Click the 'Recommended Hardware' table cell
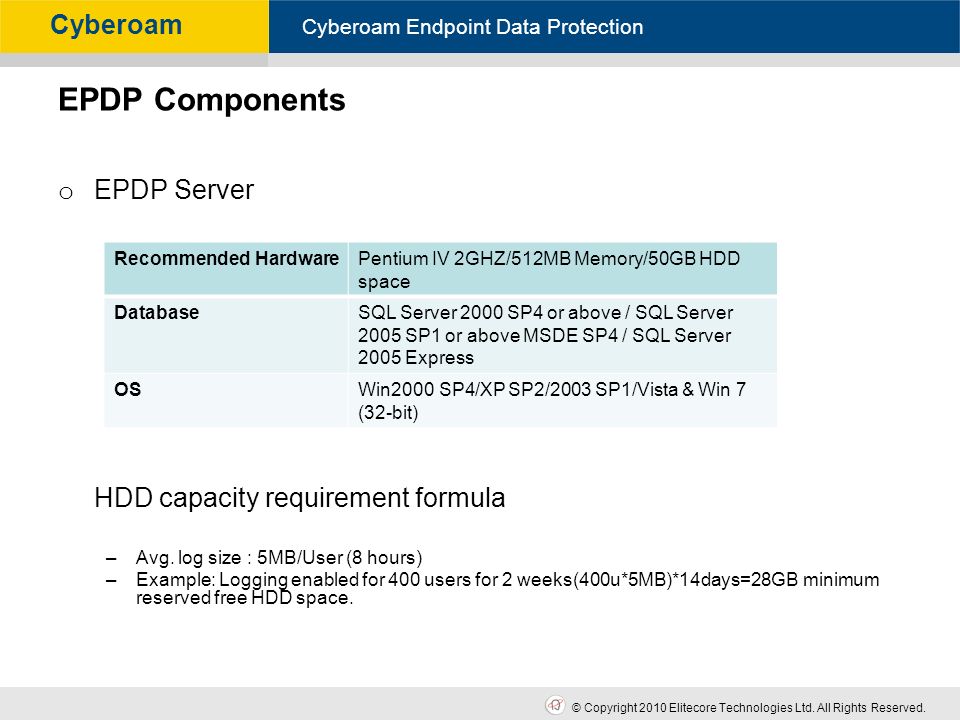 (x=227, y=269)
